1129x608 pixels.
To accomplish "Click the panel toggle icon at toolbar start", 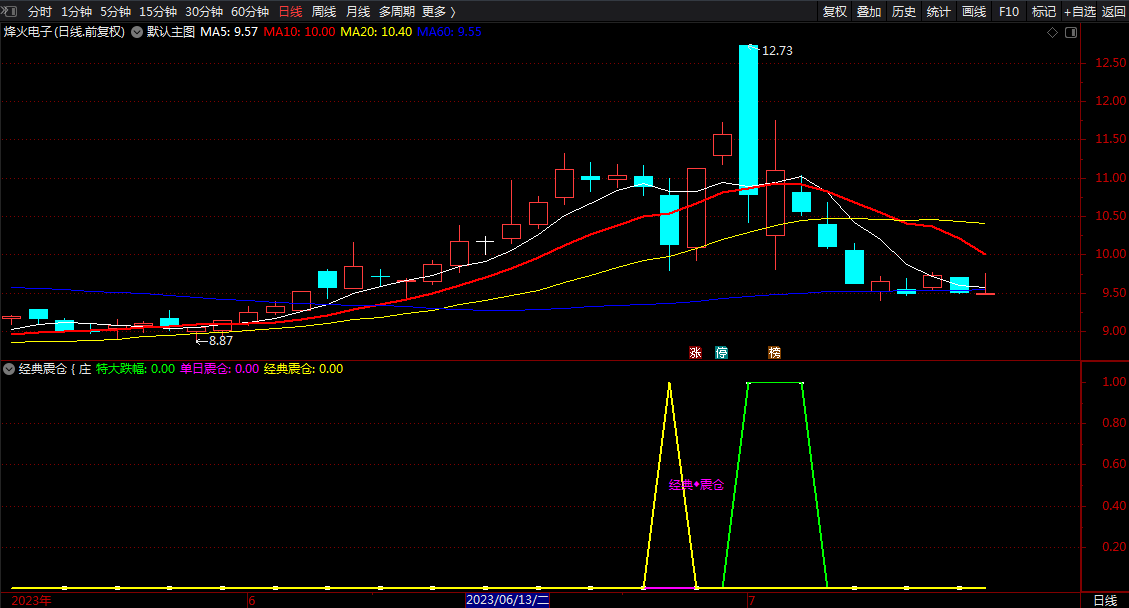I will (9, 12).
